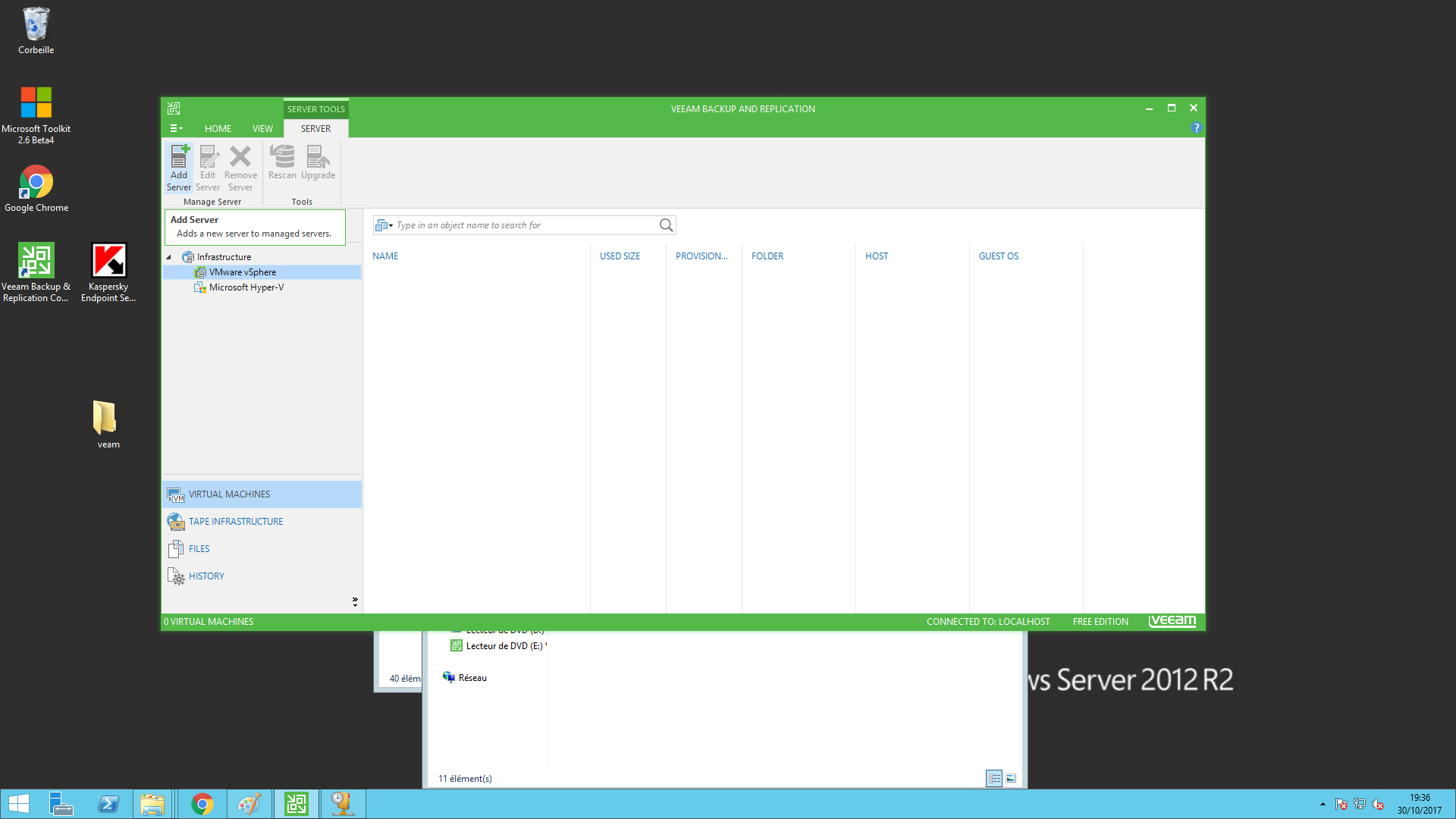Open the search filter type dropdown
The height and width of the screenshot is (819, 1456).
(384, 225)
